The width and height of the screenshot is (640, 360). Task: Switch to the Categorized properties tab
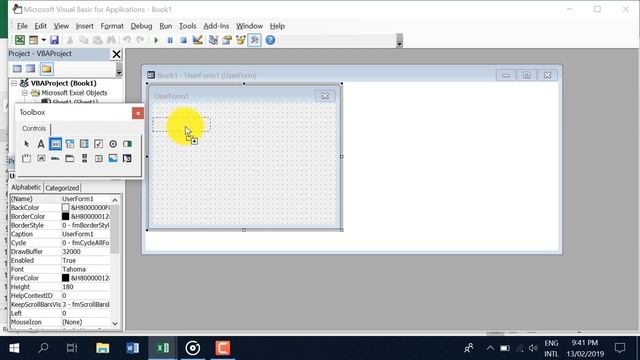pos(62,188)
